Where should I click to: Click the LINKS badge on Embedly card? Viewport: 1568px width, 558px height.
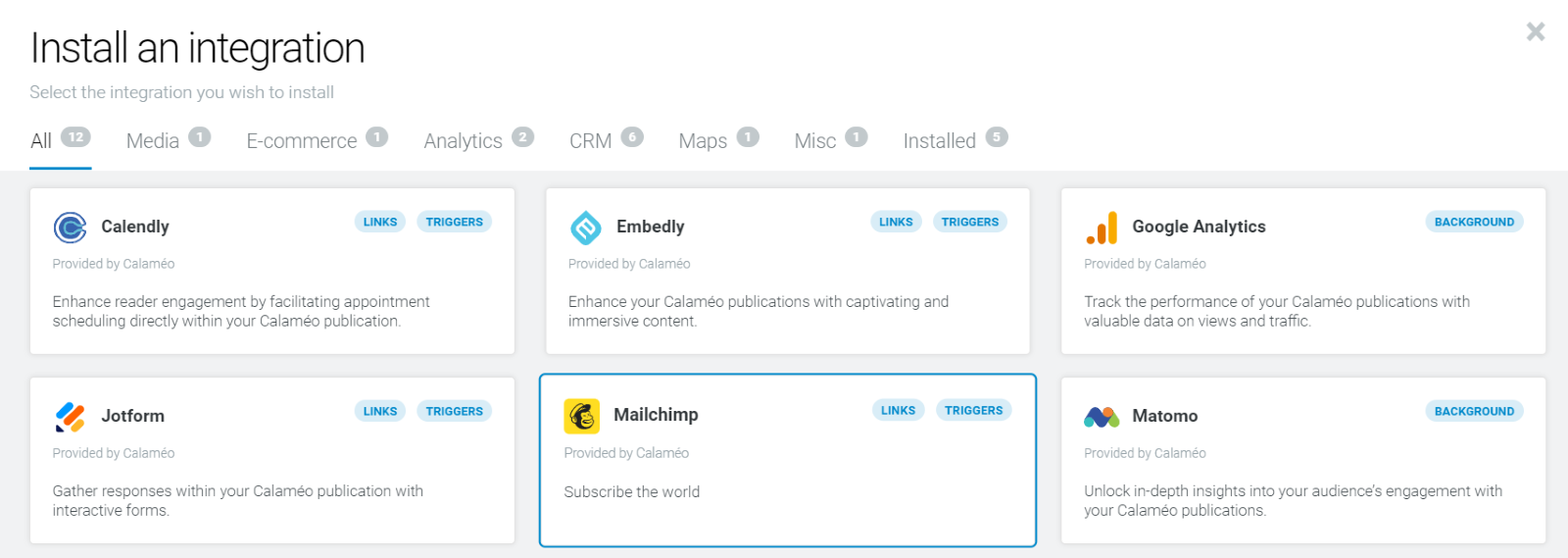(x=896, y=222)
